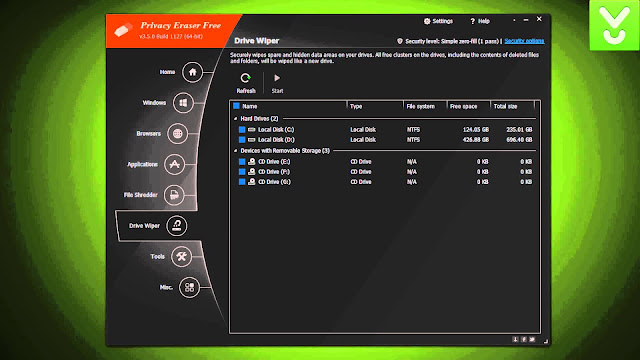The image size is (640, 360).
Task: Toggle the CD Drive (E:) checkbox
Action: pyautogui.click(x=242, y=162)
